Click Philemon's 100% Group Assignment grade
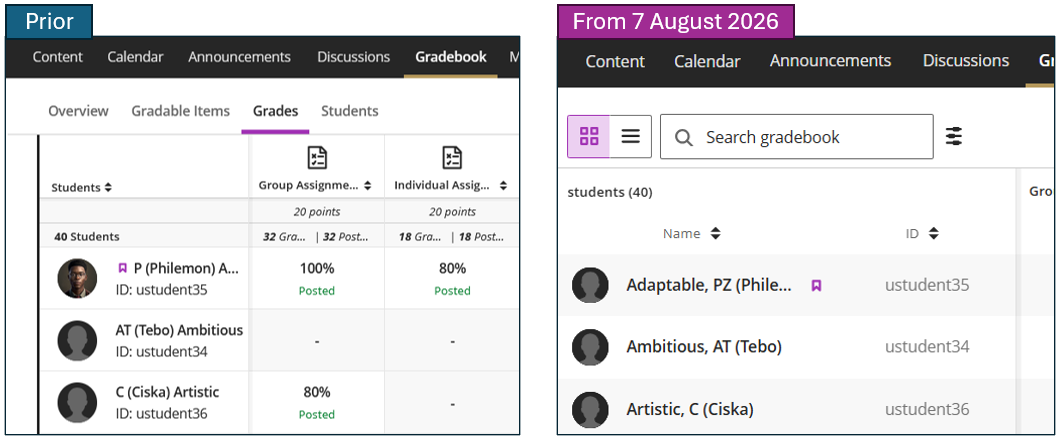Image resolution: width=1057 pixels, height=436 pixels. [x=317, y=268]
